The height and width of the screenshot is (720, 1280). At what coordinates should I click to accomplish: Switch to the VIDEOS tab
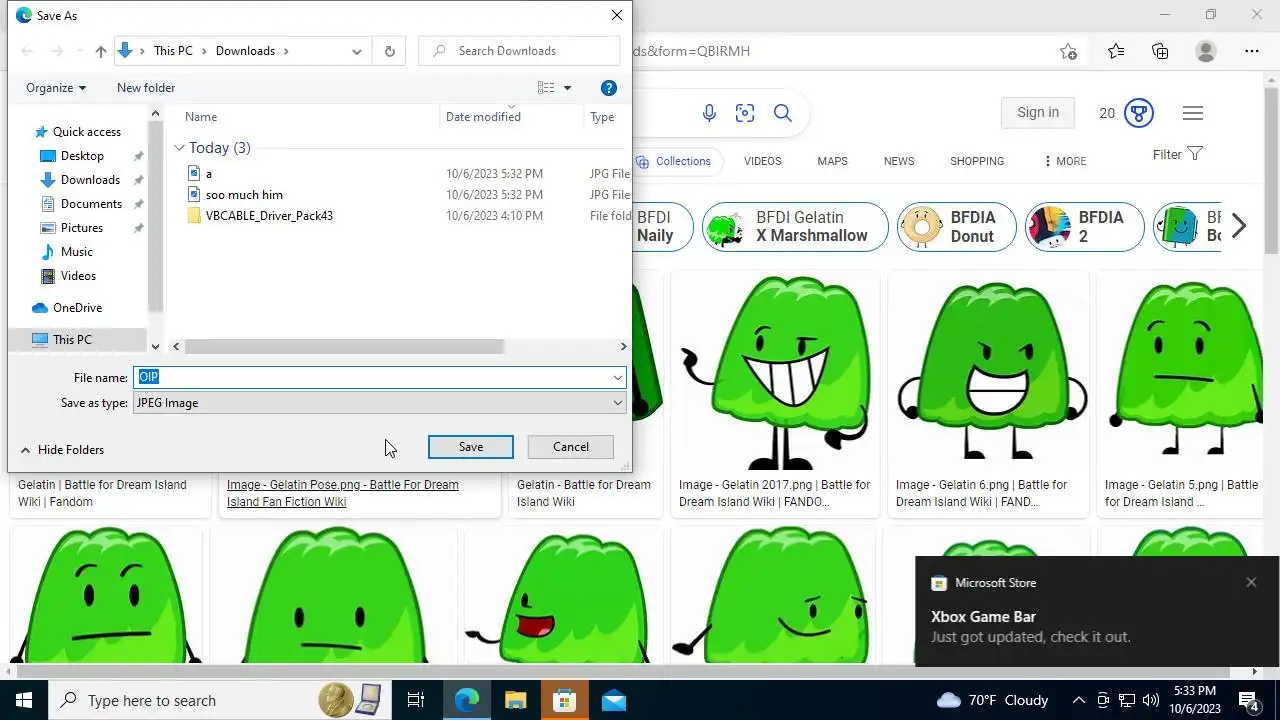click(x=763, y=161)
